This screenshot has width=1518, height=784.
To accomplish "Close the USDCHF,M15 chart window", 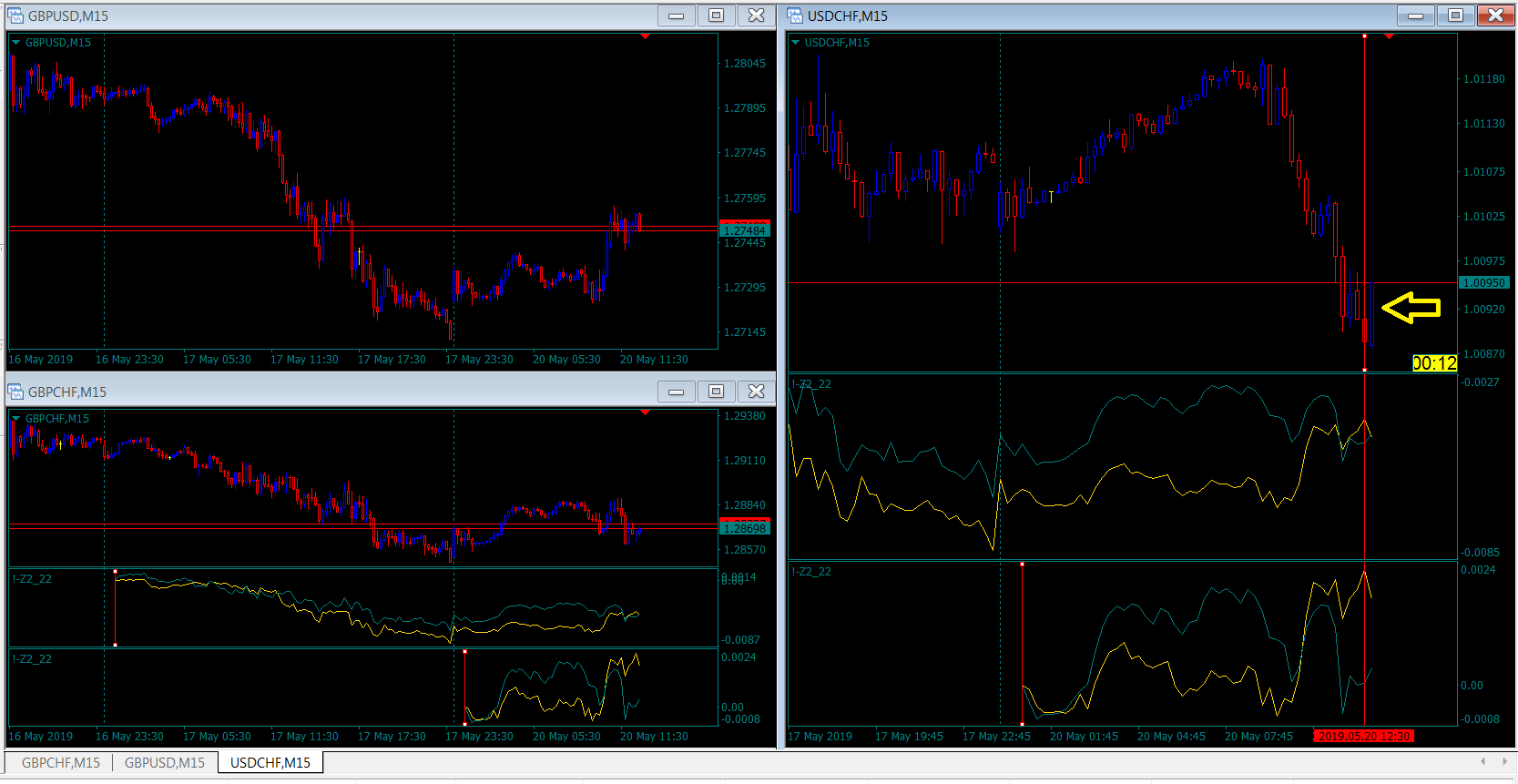I will tap(1495, 15).
